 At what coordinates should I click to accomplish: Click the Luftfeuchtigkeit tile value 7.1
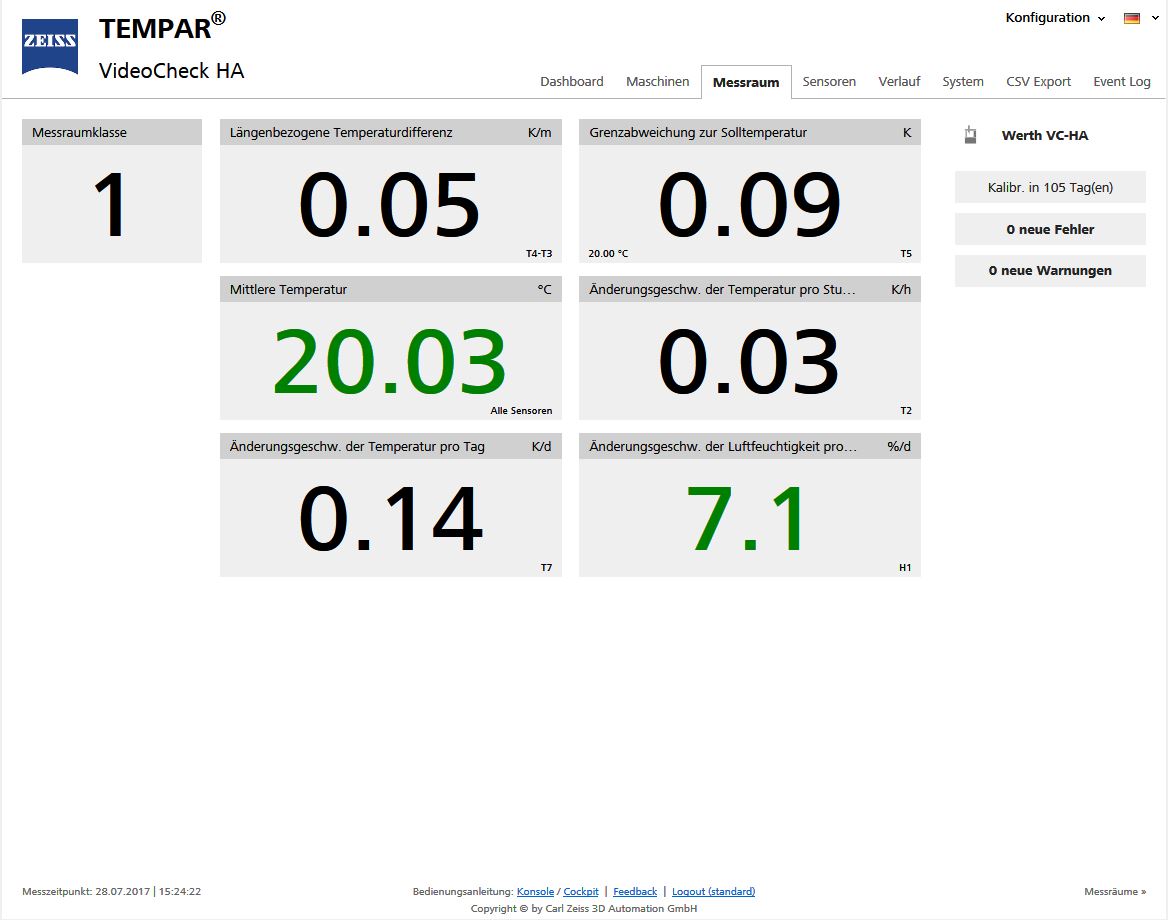click(746, 518)
